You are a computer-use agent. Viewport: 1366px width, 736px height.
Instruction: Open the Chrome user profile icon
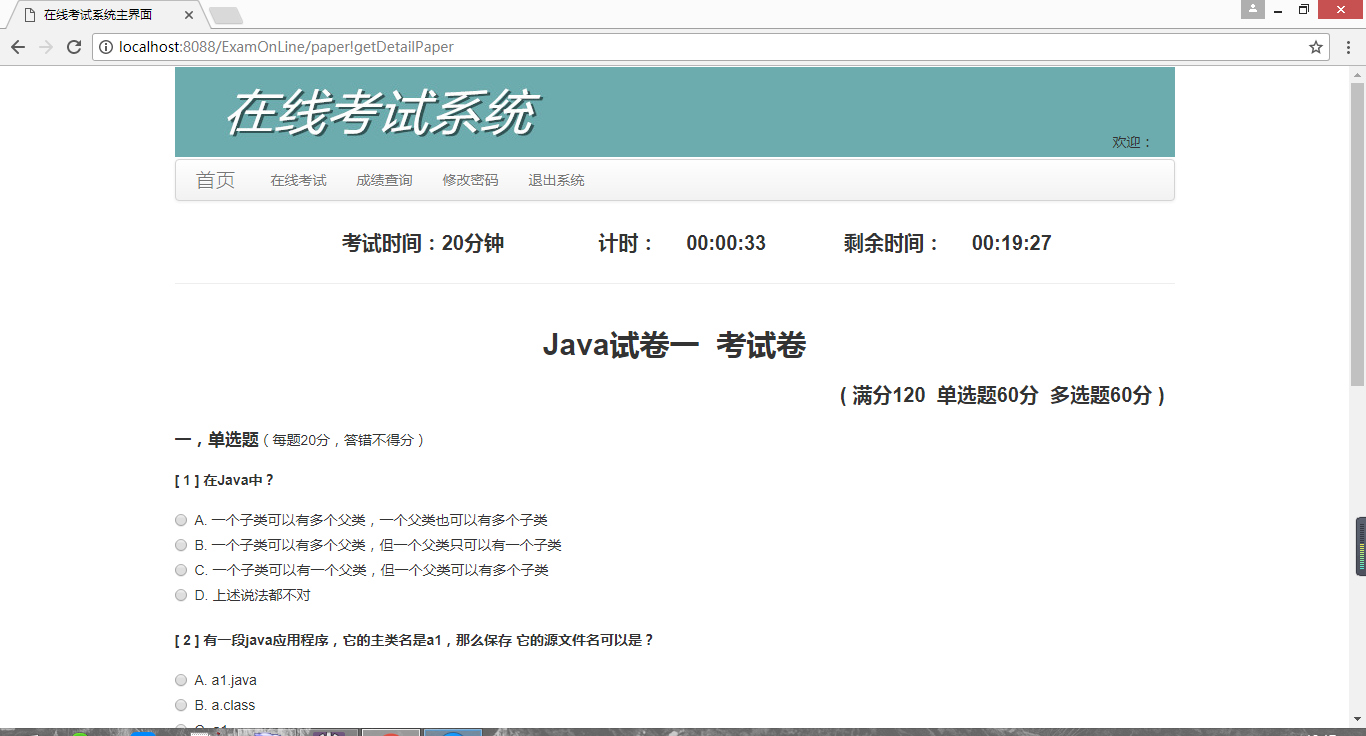[x=1252, y=10]
